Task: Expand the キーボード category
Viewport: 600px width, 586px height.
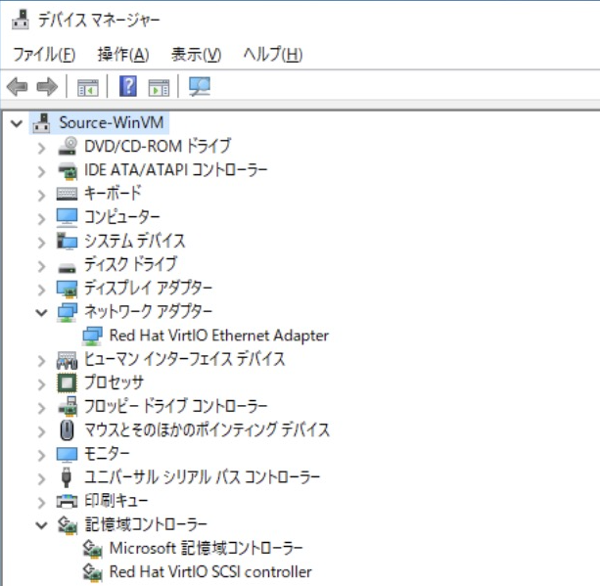Action: [42, 194]
